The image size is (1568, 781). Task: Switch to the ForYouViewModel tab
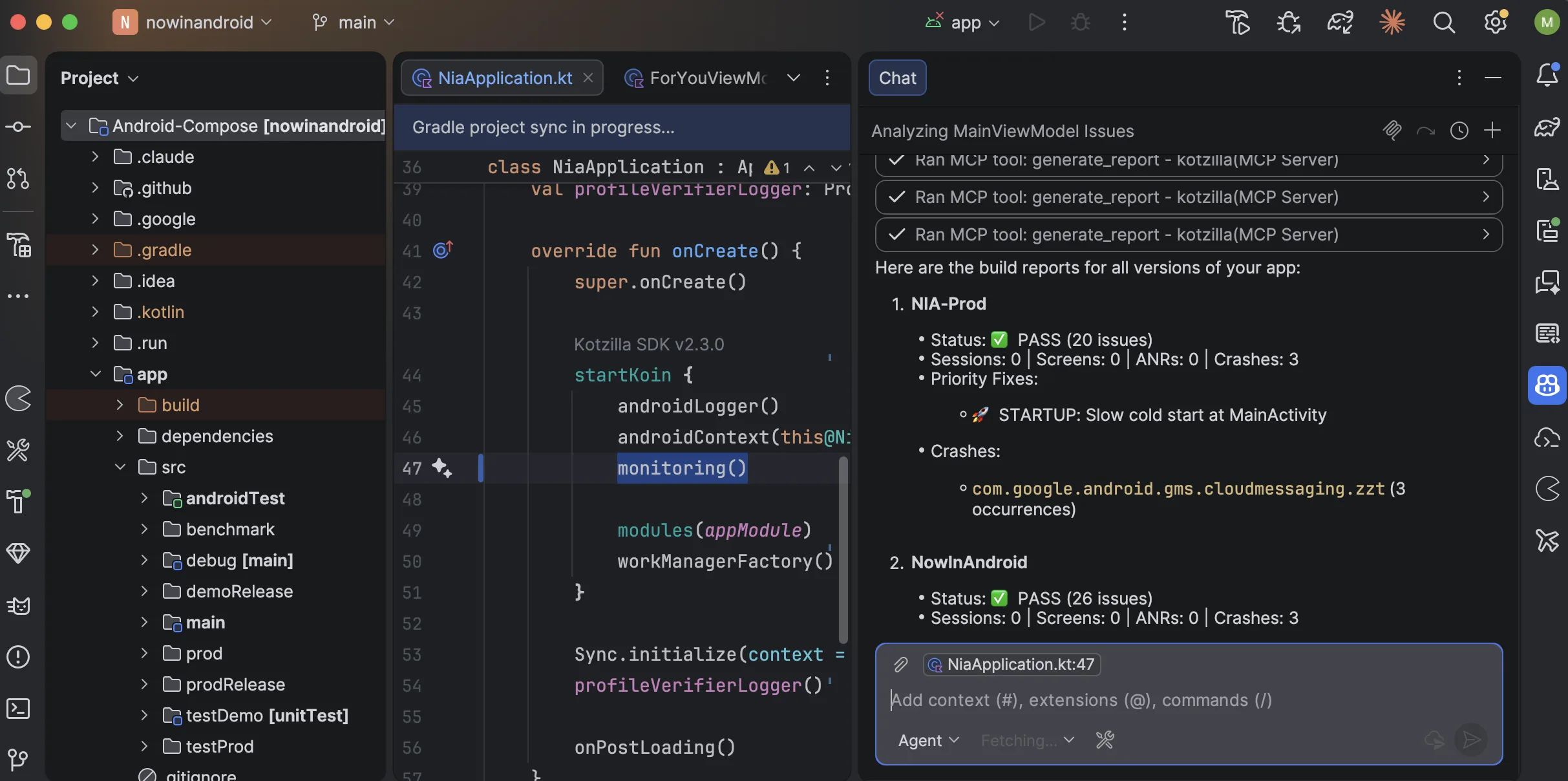[697, 78]
